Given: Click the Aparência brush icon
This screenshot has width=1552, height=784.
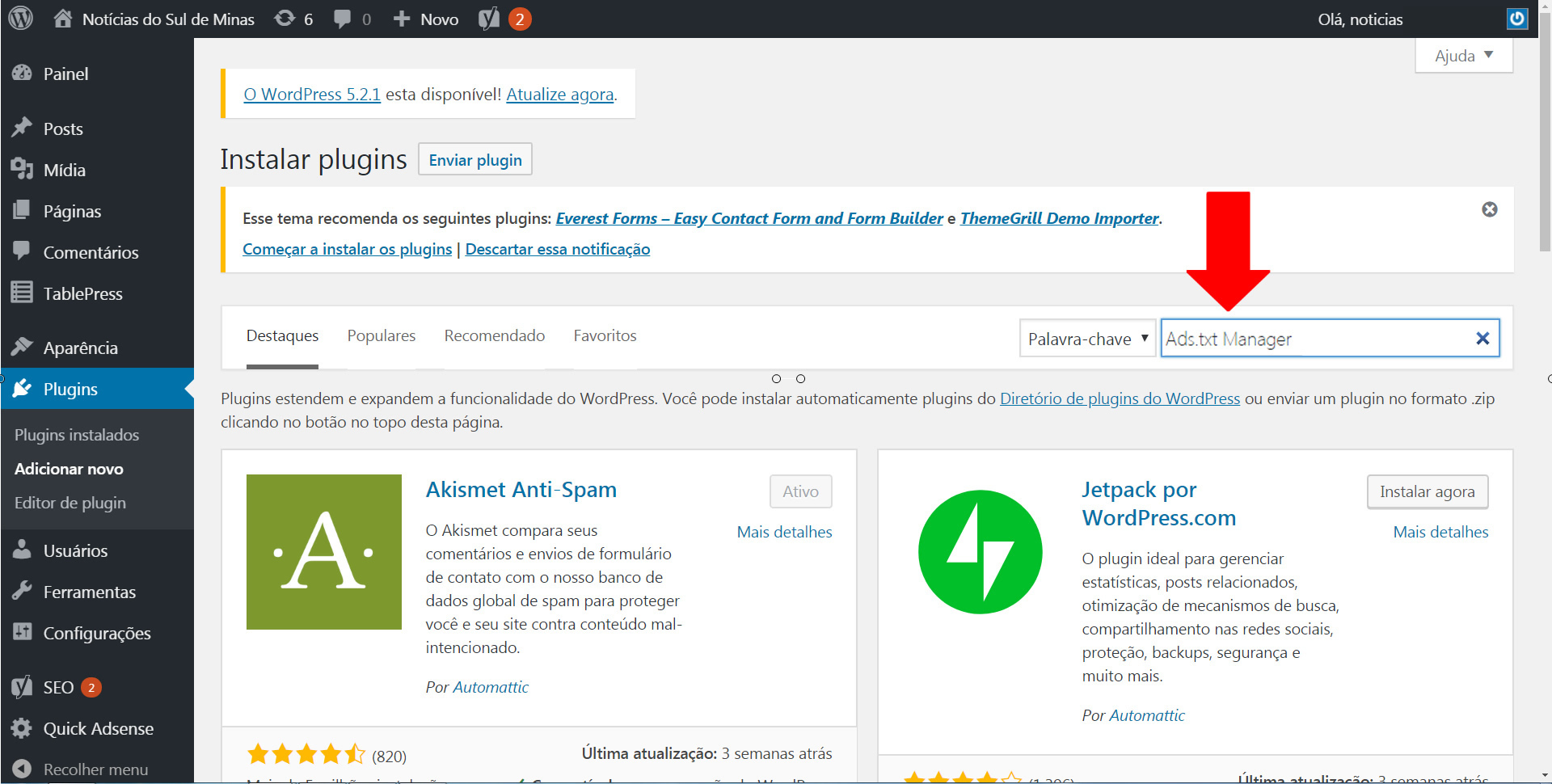Looking at the screenshot, I should point(23,347).
